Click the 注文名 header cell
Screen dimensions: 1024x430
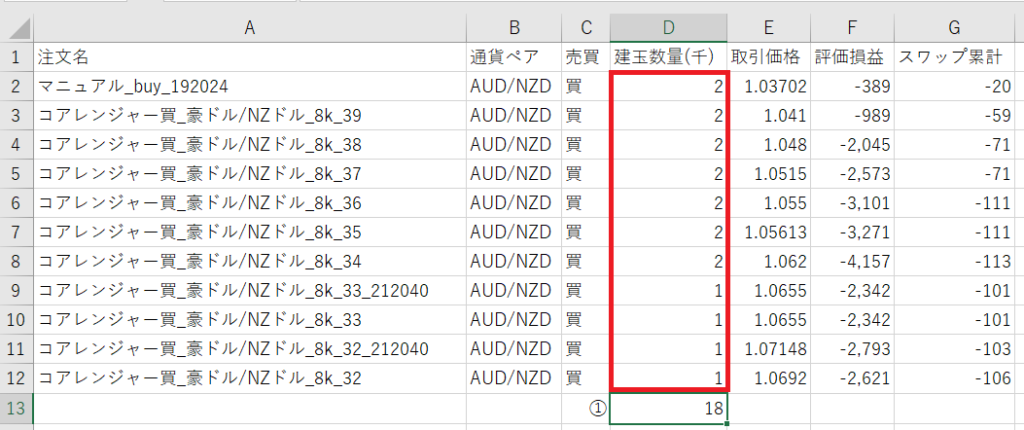249,56
